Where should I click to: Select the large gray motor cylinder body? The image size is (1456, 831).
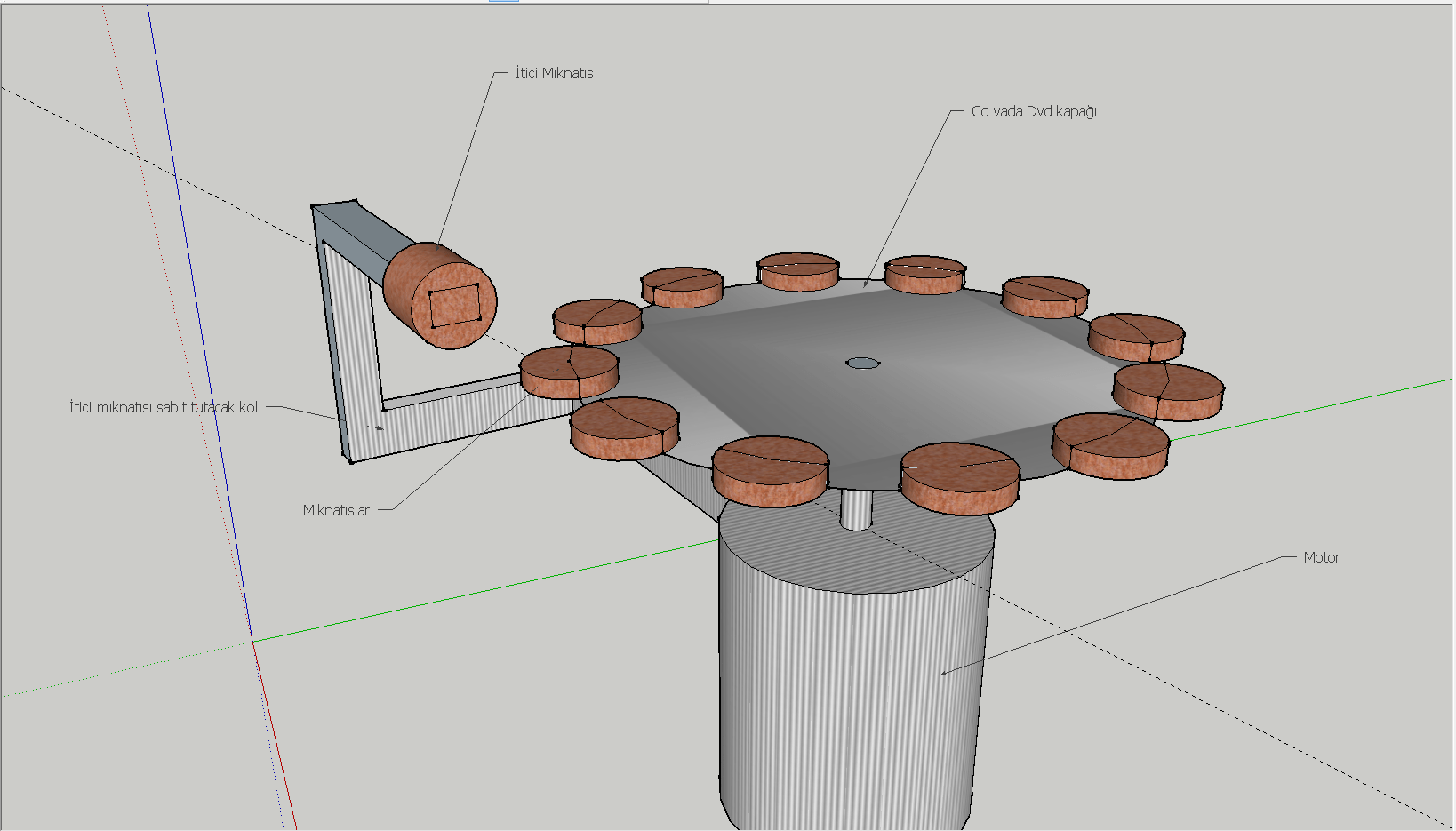tap(855, 667)
